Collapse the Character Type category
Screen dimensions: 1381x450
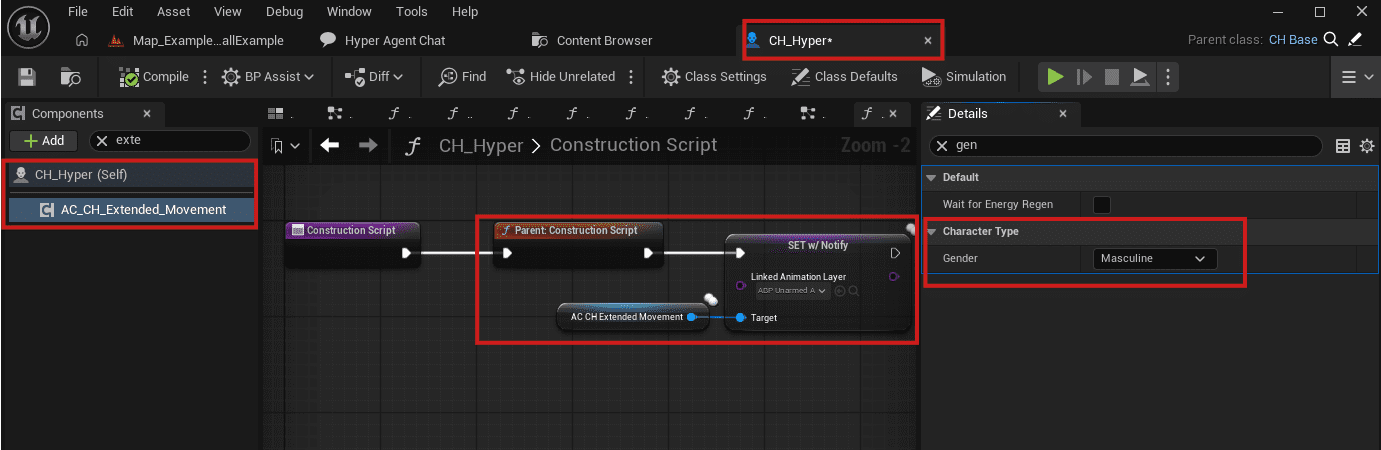pyautogui.click(x=932, y=231)
